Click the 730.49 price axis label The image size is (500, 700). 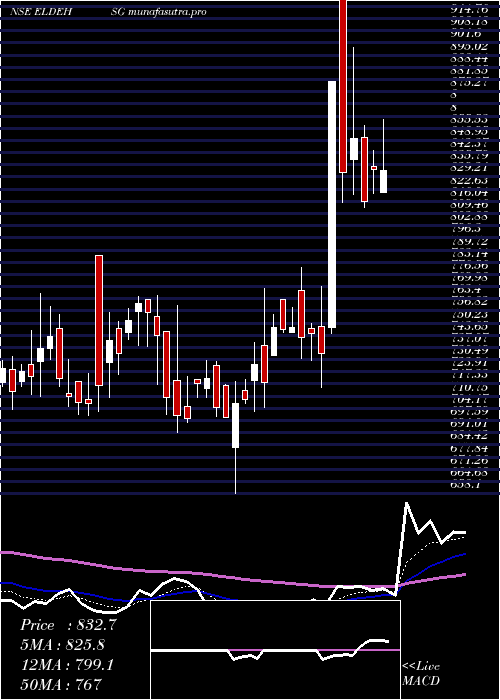pyautogui.click(x=467, y=351)
